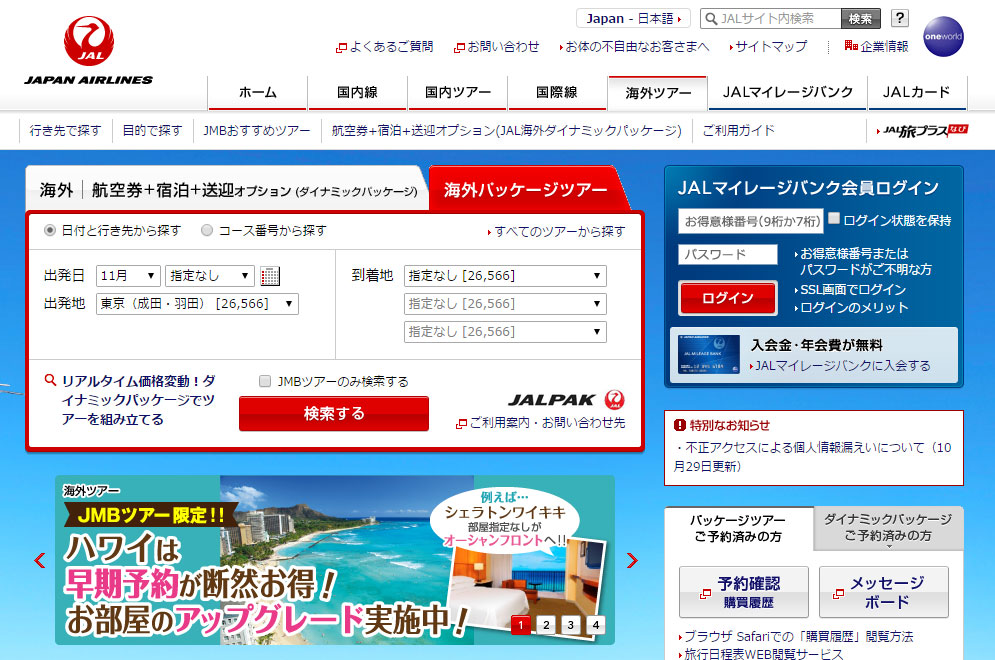This screenshot has width=995, height=660.
Task: Go to banner slide 2
Action: click(546, 624)
